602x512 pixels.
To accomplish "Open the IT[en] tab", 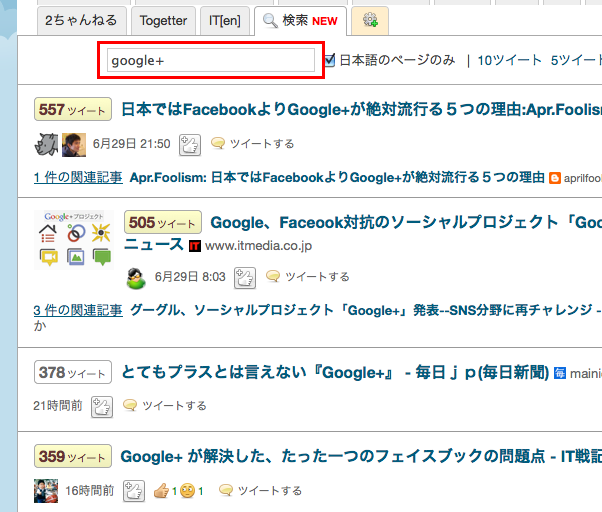I will pos(225,20).
